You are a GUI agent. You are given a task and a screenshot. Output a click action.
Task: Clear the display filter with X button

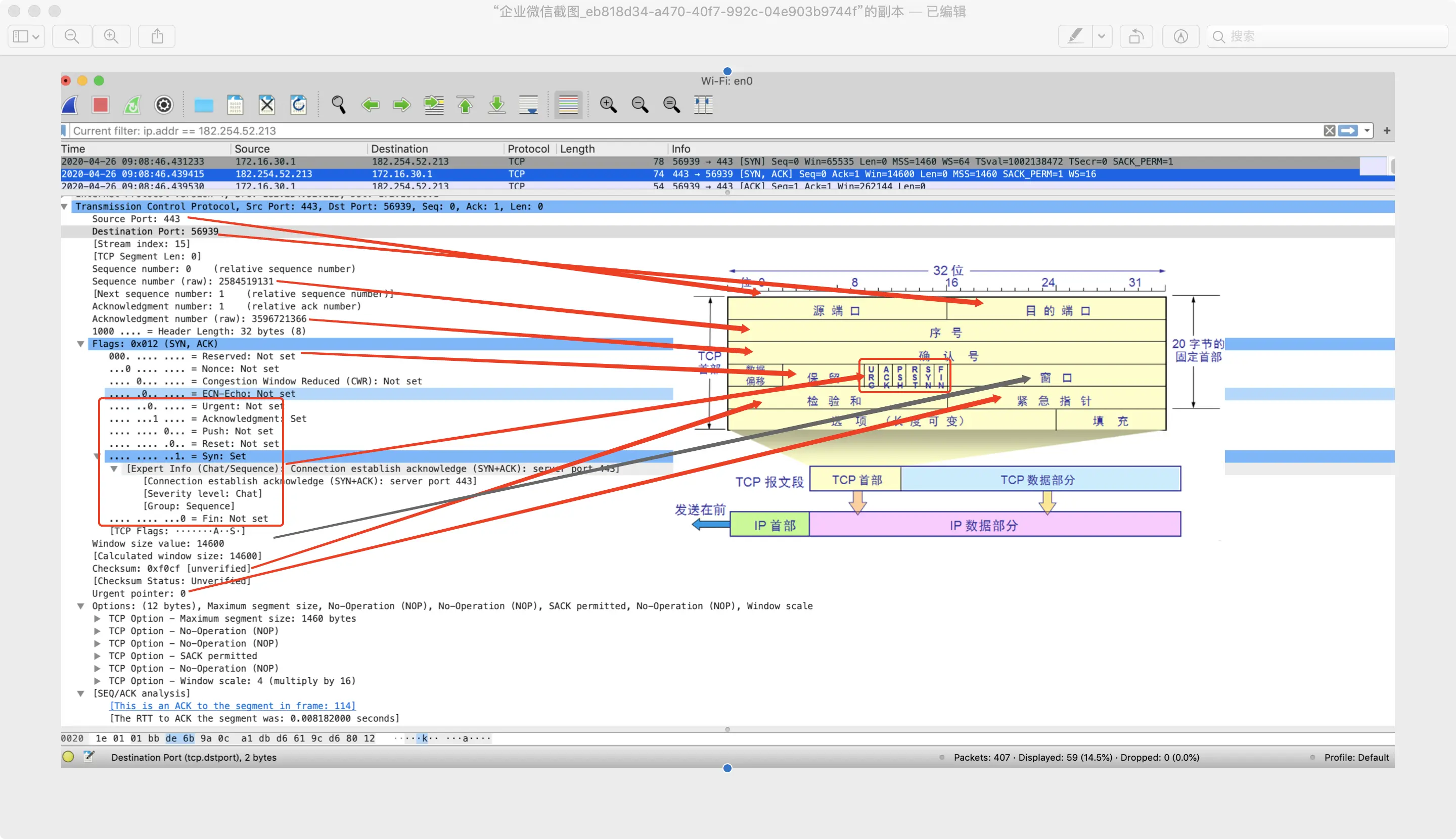click(1329, 131)
